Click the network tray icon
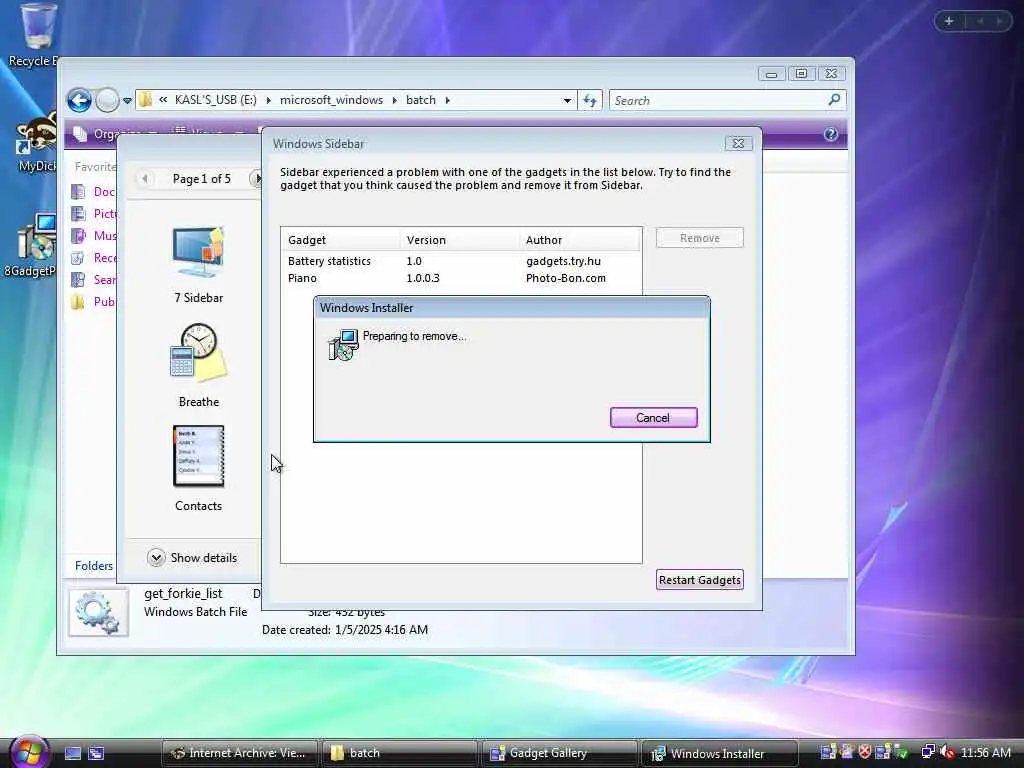1024x768 pixels. (x=928, y=752)
